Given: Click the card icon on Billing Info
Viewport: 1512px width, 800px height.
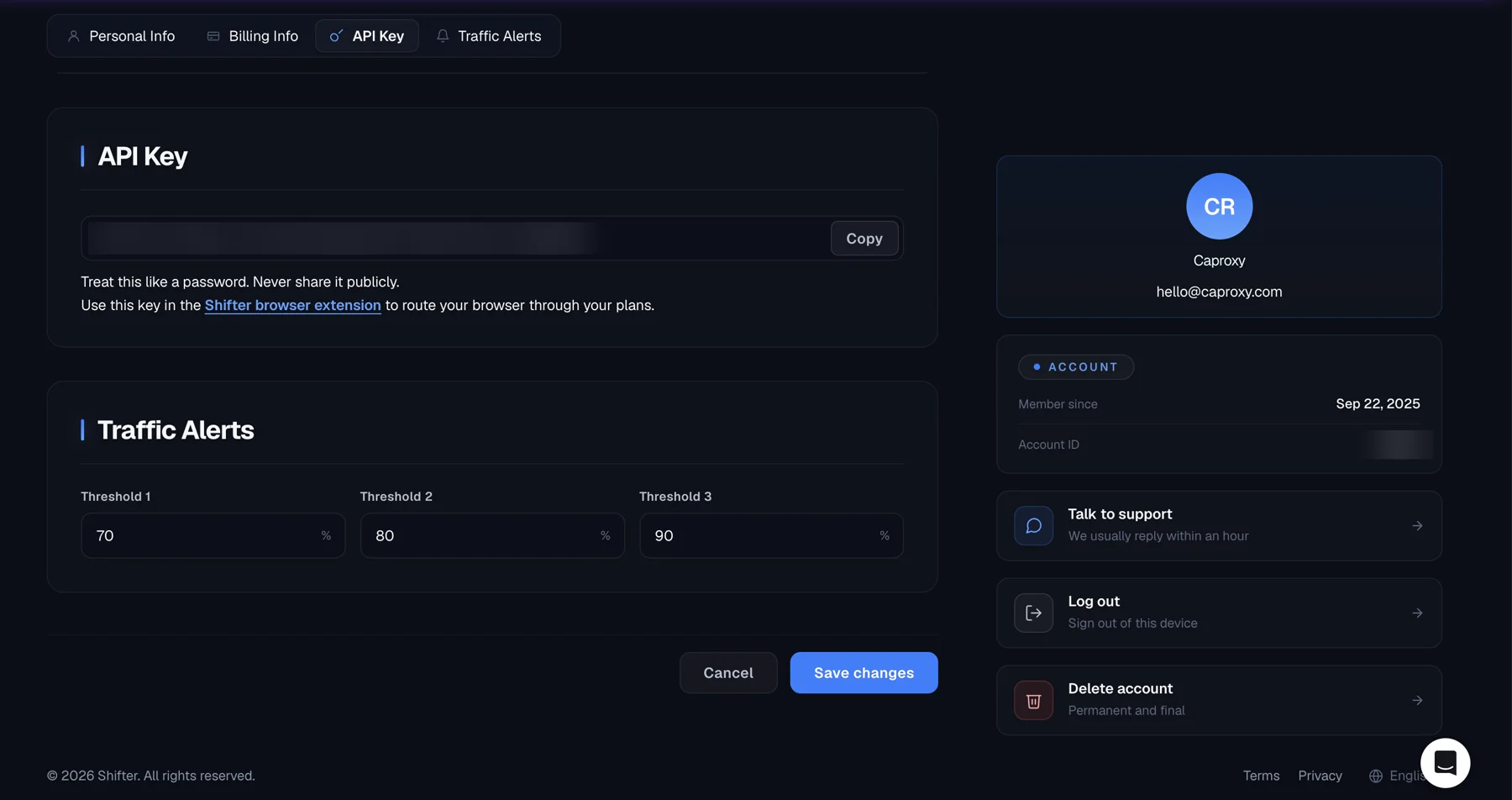Looking at the screenshot, I should 213,36.
